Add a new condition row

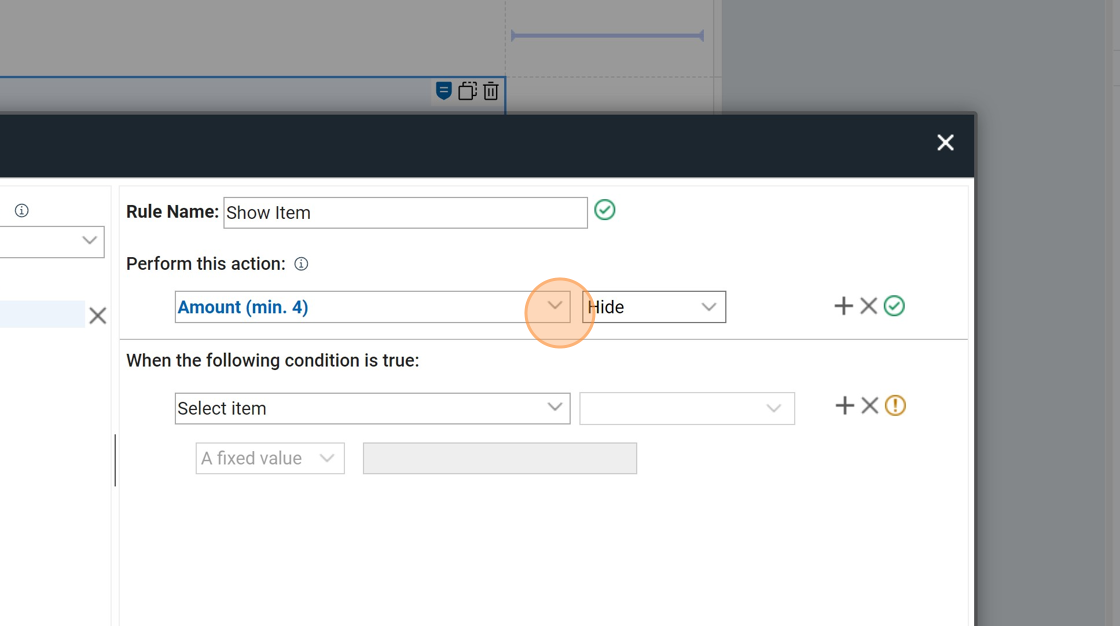click(x=844, y=405)
